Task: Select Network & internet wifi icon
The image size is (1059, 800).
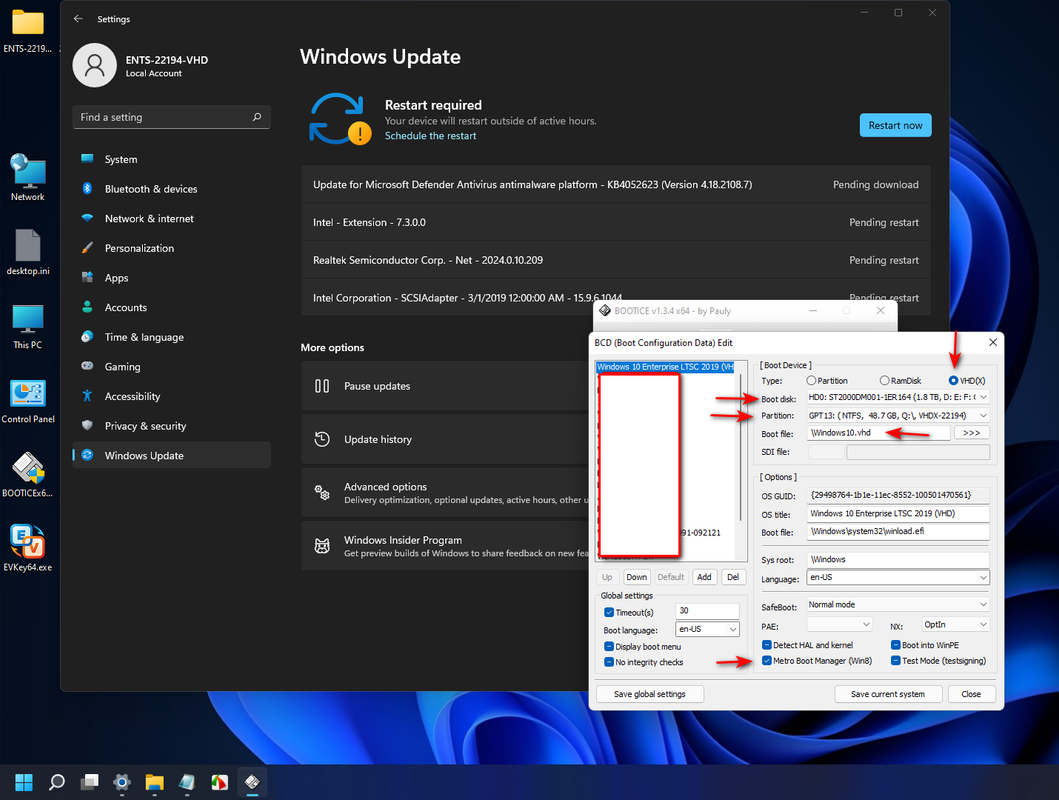Action: coord(87,218)
